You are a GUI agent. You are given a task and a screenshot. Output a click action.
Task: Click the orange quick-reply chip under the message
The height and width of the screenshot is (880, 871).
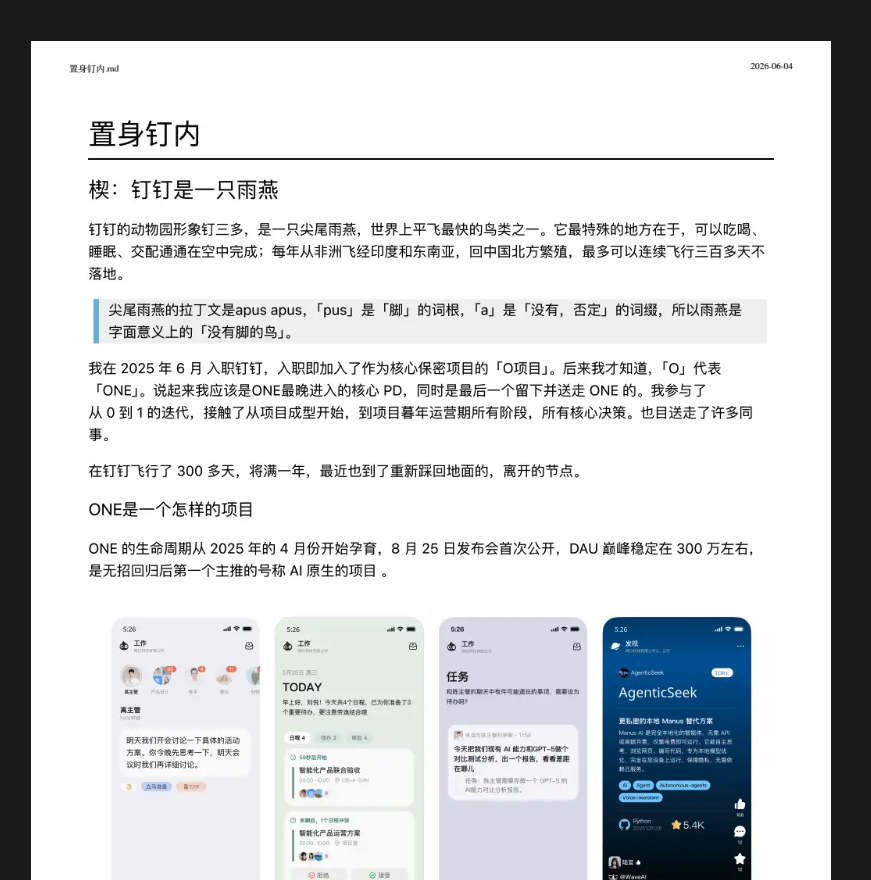(x=191, y=787)
